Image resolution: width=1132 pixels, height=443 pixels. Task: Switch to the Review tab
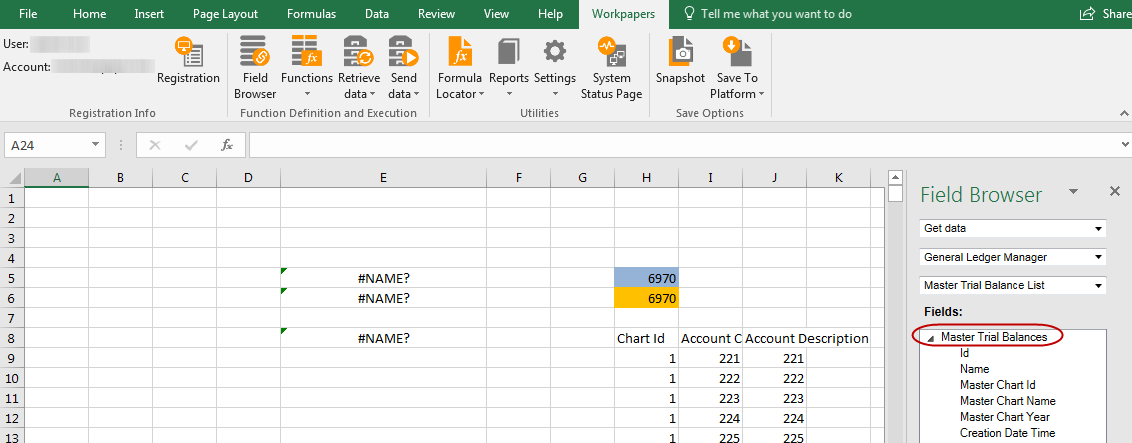point(437,14)
